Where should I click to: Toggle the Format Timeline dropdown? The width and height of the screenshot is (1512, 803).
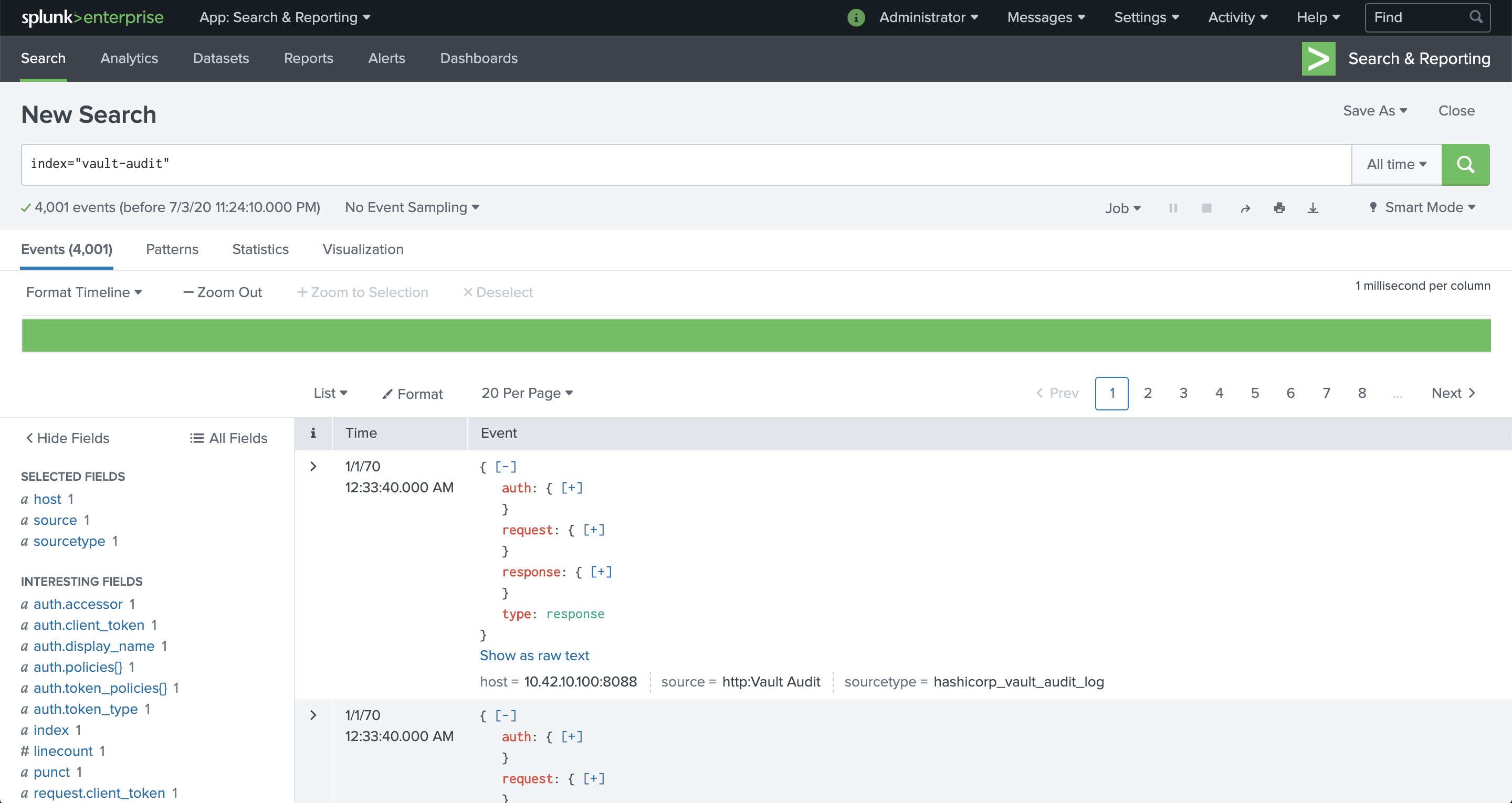tap(83, 292)
